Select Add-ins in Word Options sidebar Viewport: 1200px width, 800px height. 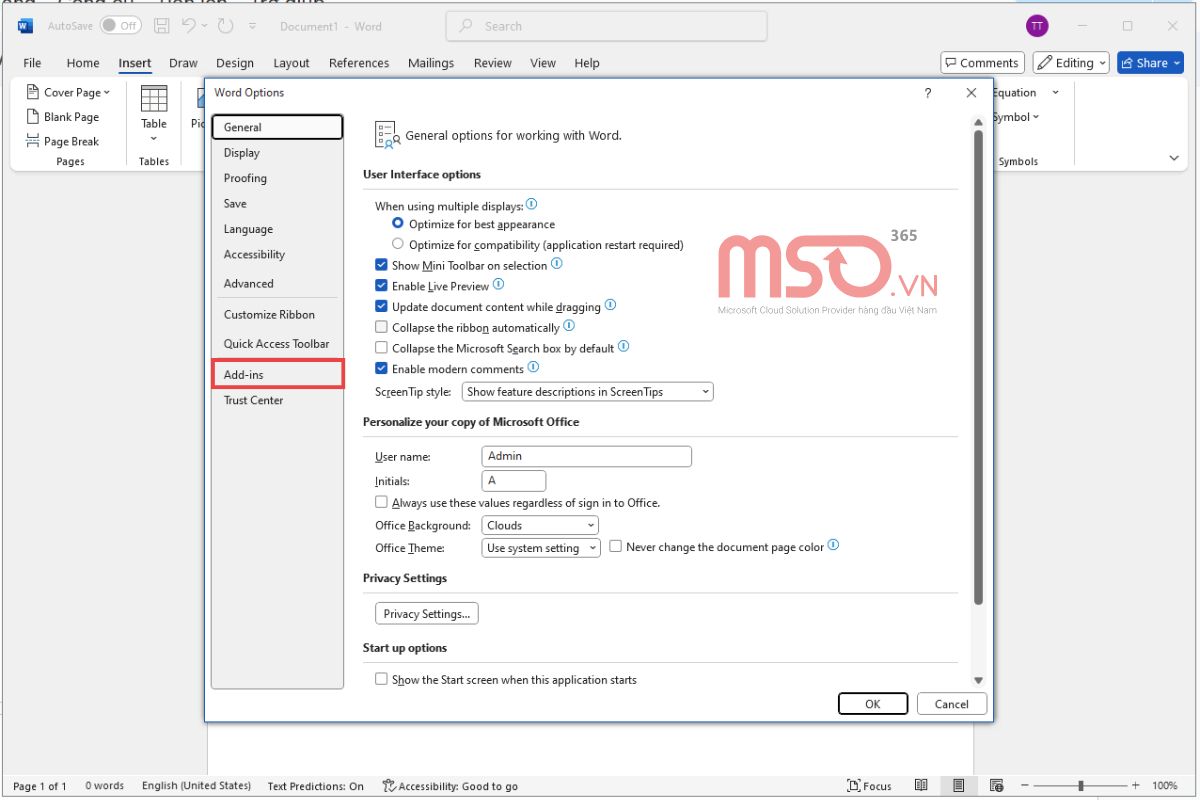(x=277, y=374)
